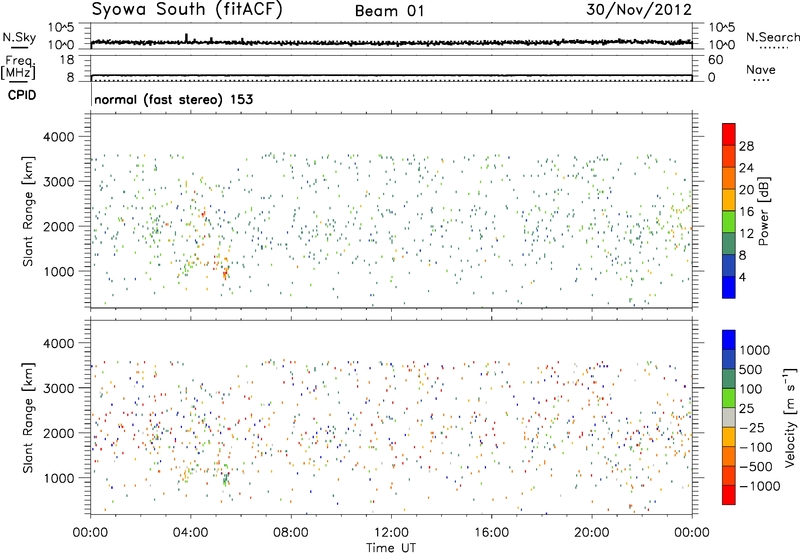Click the date '30/Nov/2012'

(x=639, y=9)
